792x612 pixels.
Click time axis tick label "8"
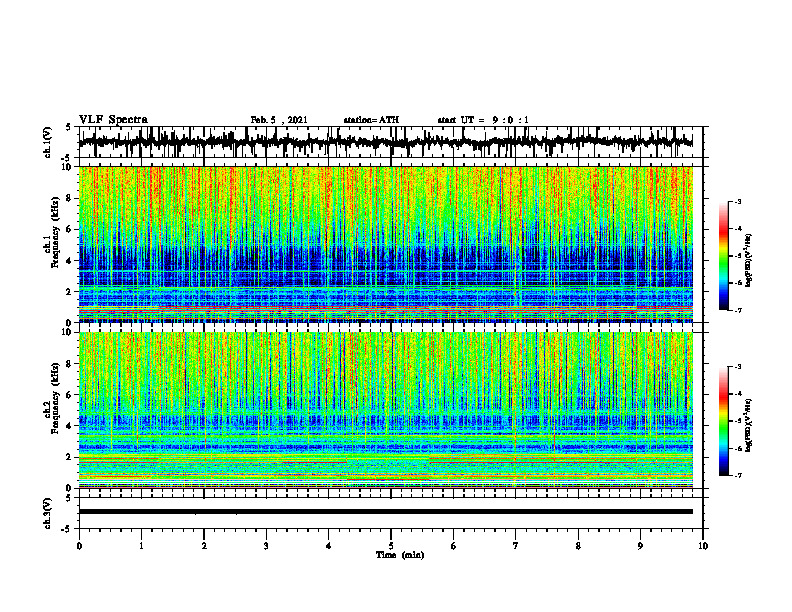point(578,546)
